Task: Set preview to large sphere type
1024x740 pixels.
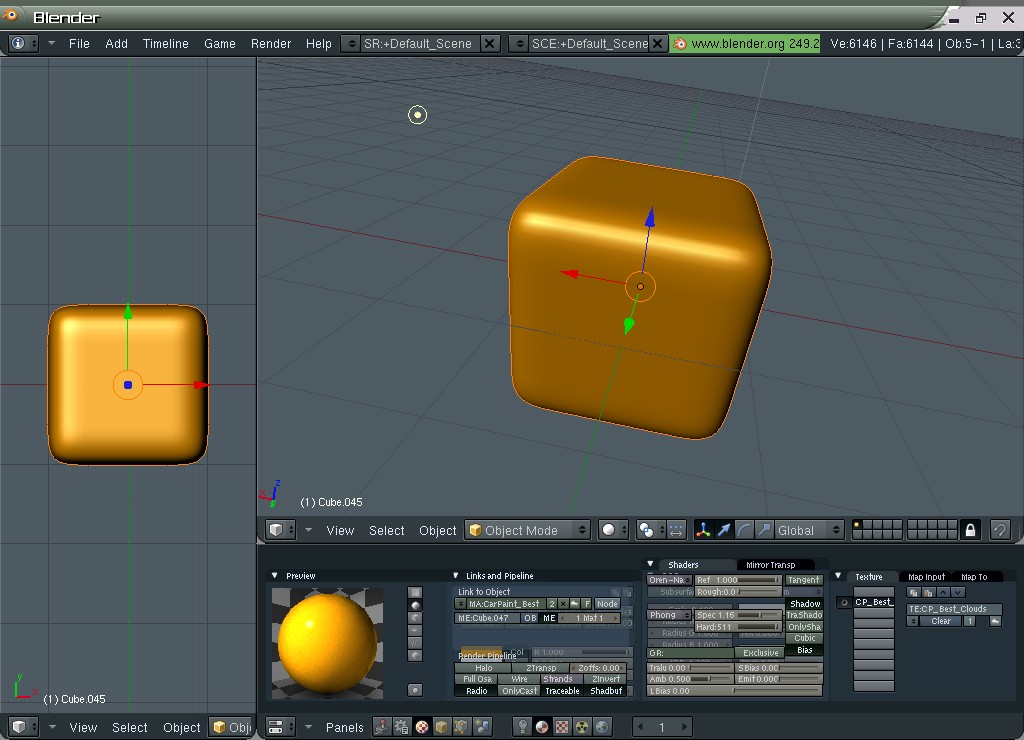Action: [x=415, y=655]
